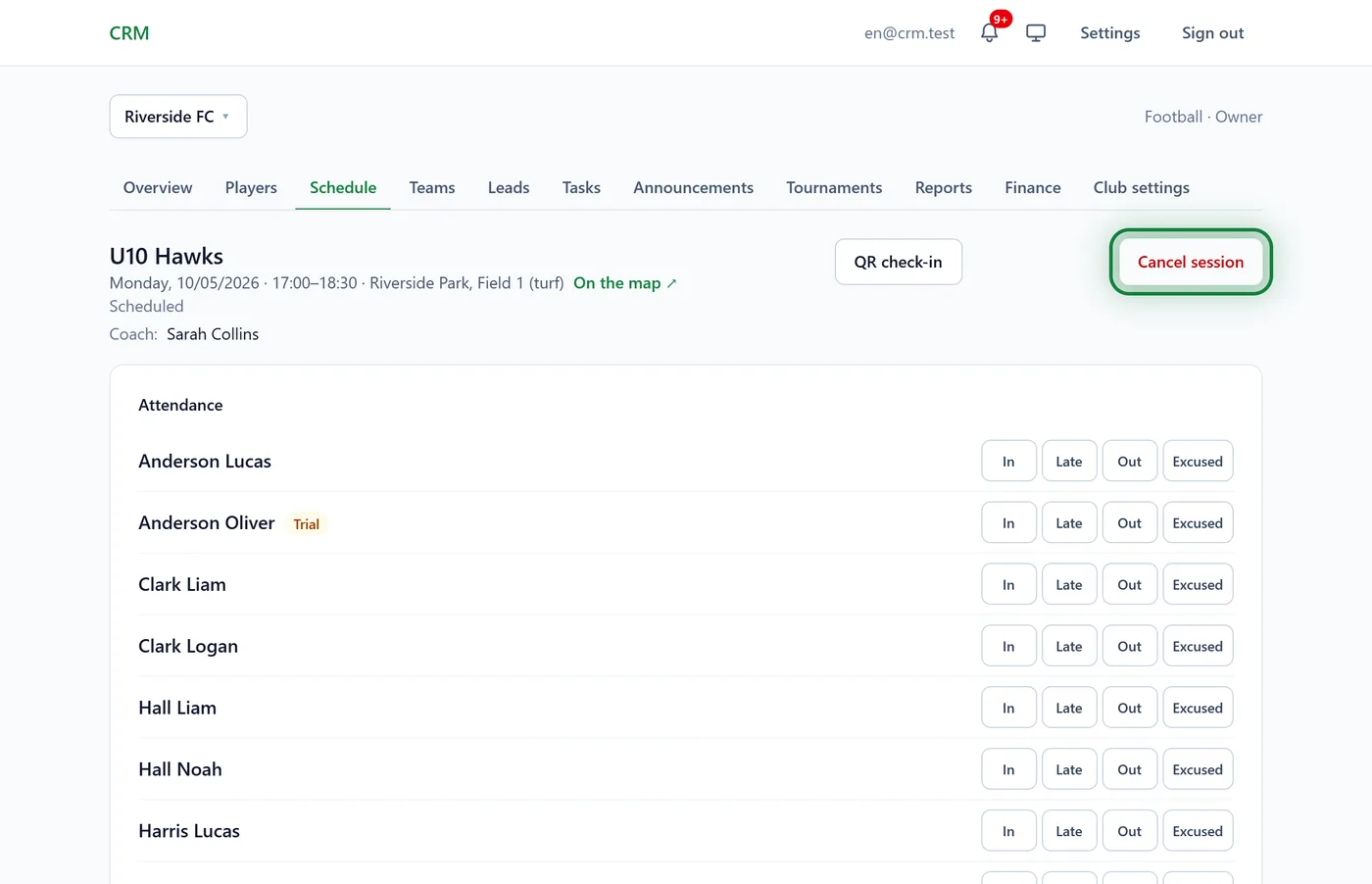Click the player name Clark Logan
Image resolution: width=1372 pixels, height=884 pixels.
click(188, 646)
